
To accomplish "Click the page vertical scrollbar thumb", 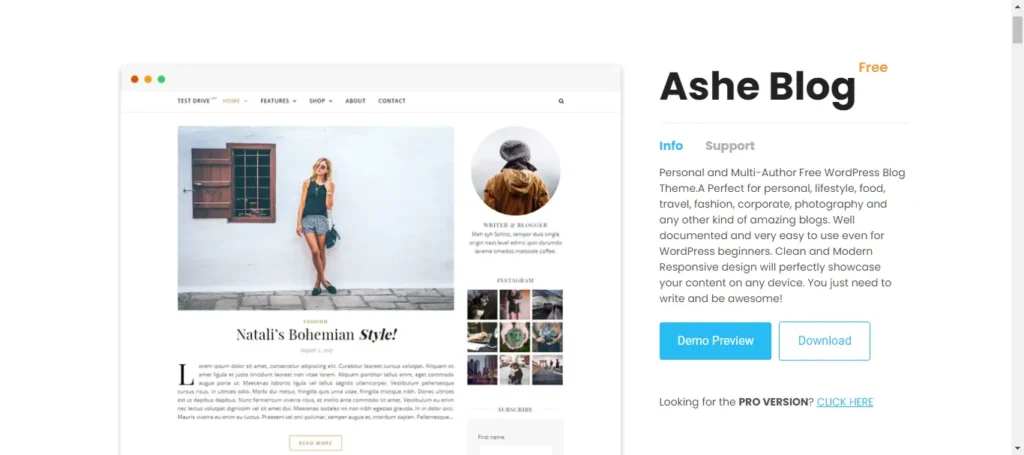I will (1017, 29).
